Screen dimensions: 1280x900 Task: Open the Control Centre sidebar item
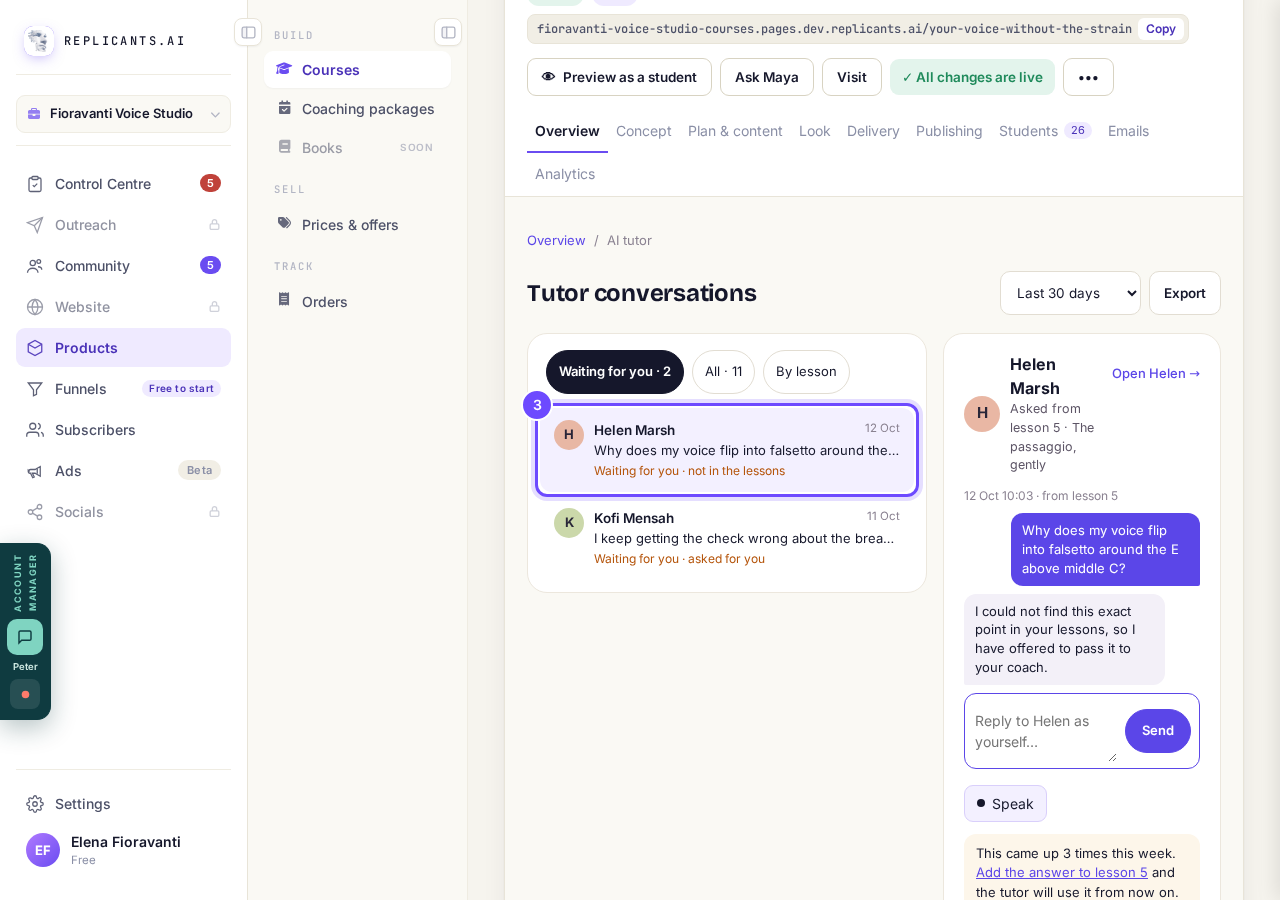click(123, 183)
